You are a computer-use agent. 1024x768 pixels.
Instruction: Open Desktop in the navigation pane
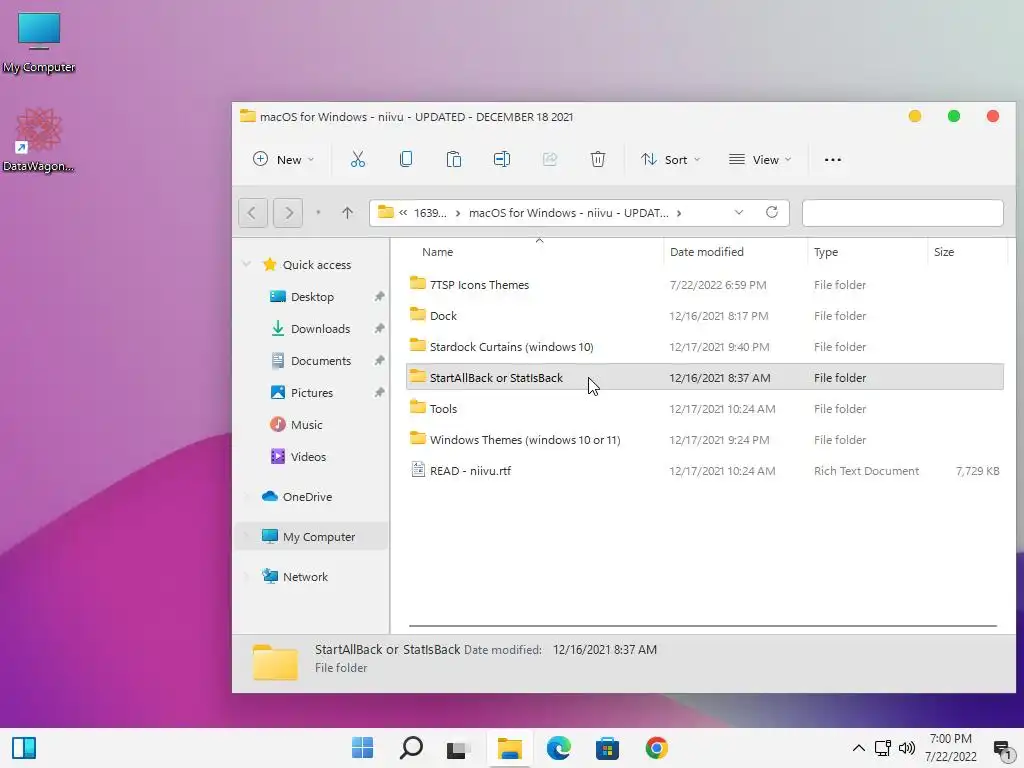(312, 296)
